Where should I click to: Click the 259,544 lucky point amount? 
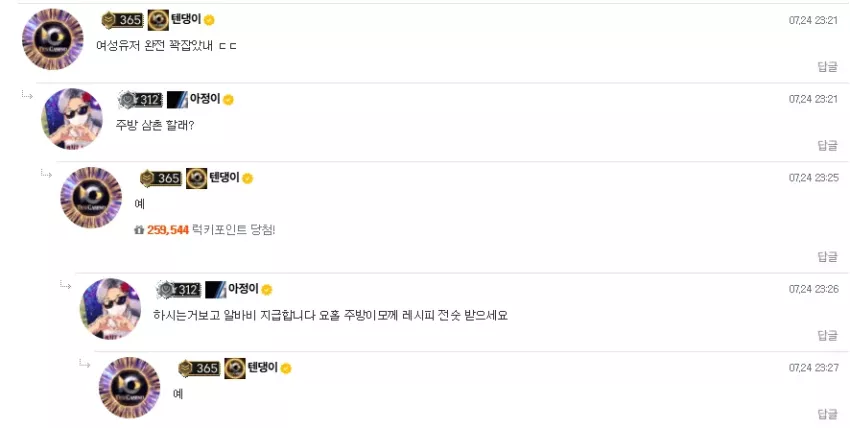pos(168,230)
